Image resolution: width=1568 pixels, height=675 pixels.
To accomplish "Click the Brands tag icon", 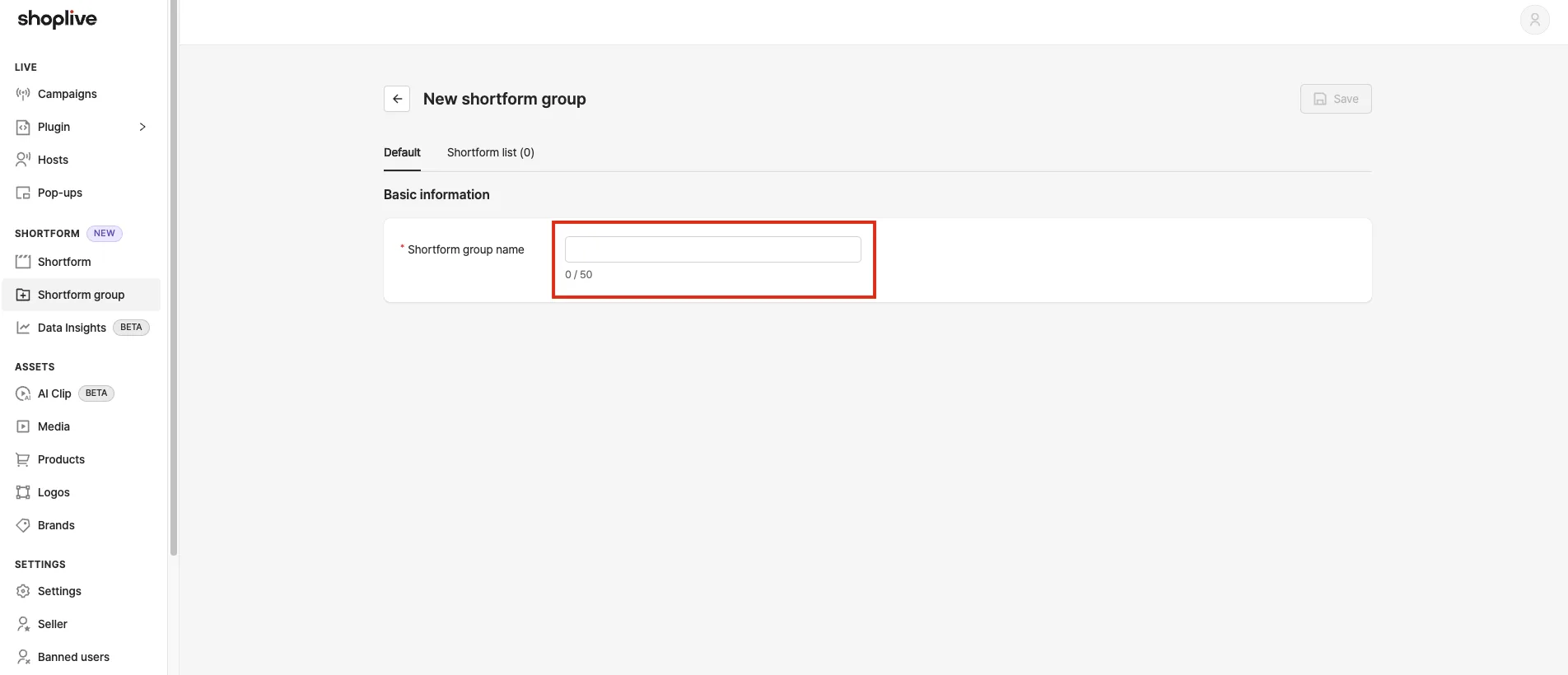I will 23,525.
